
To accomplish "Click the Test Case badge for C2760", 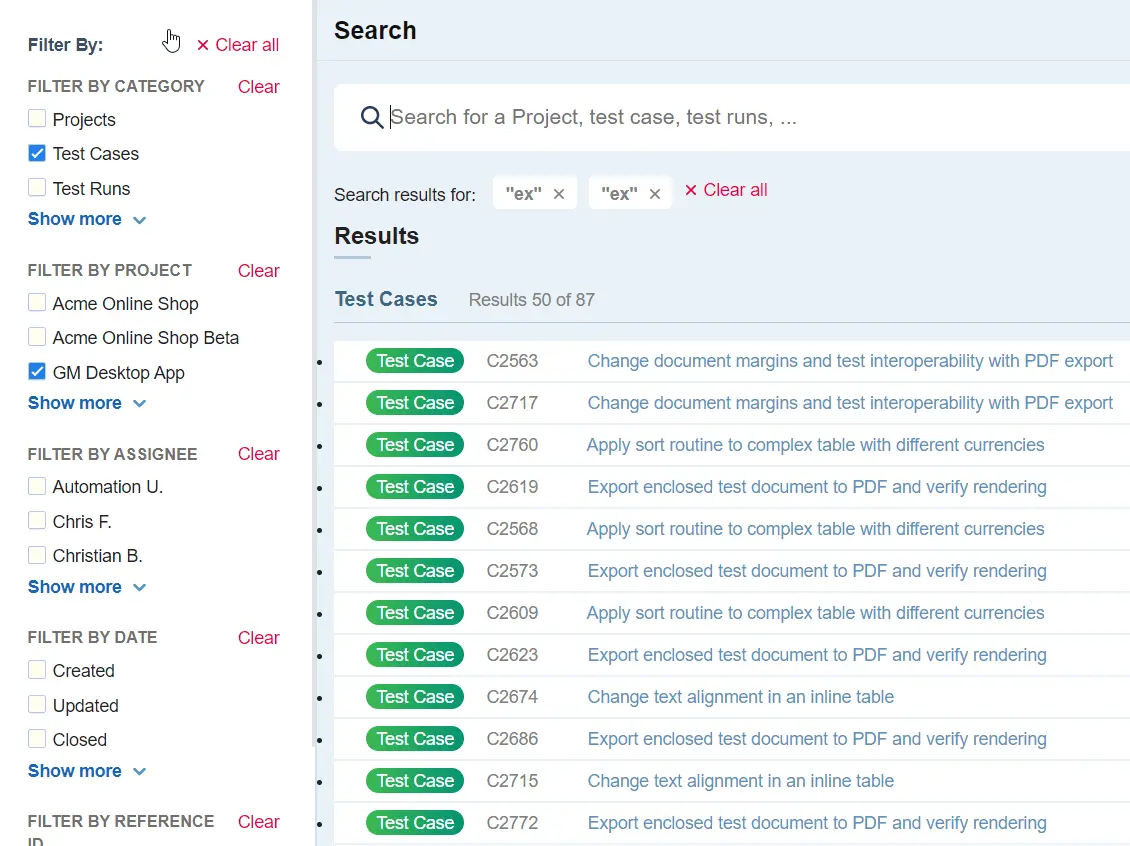I will point(415,445).
